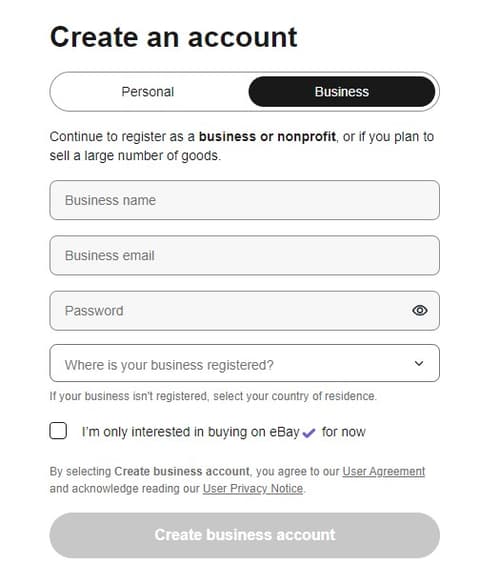Click the 'business or nonprofit' bold text
480x587 pixels.
point(267,137)
